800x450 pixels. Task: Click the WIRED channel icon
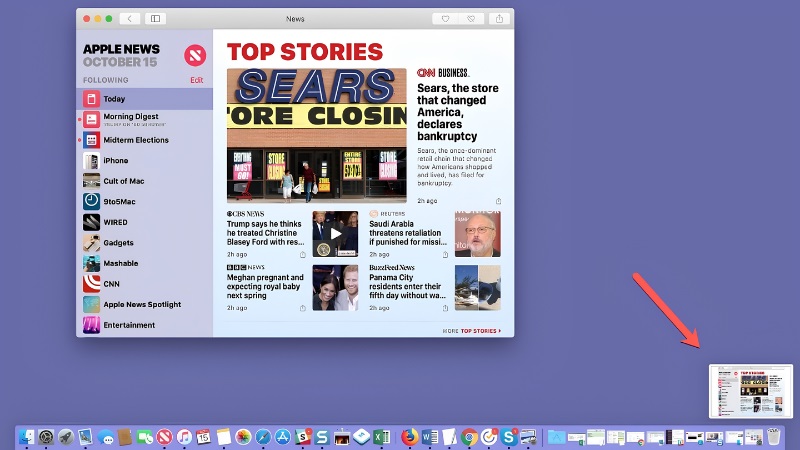tap(91, 222)
